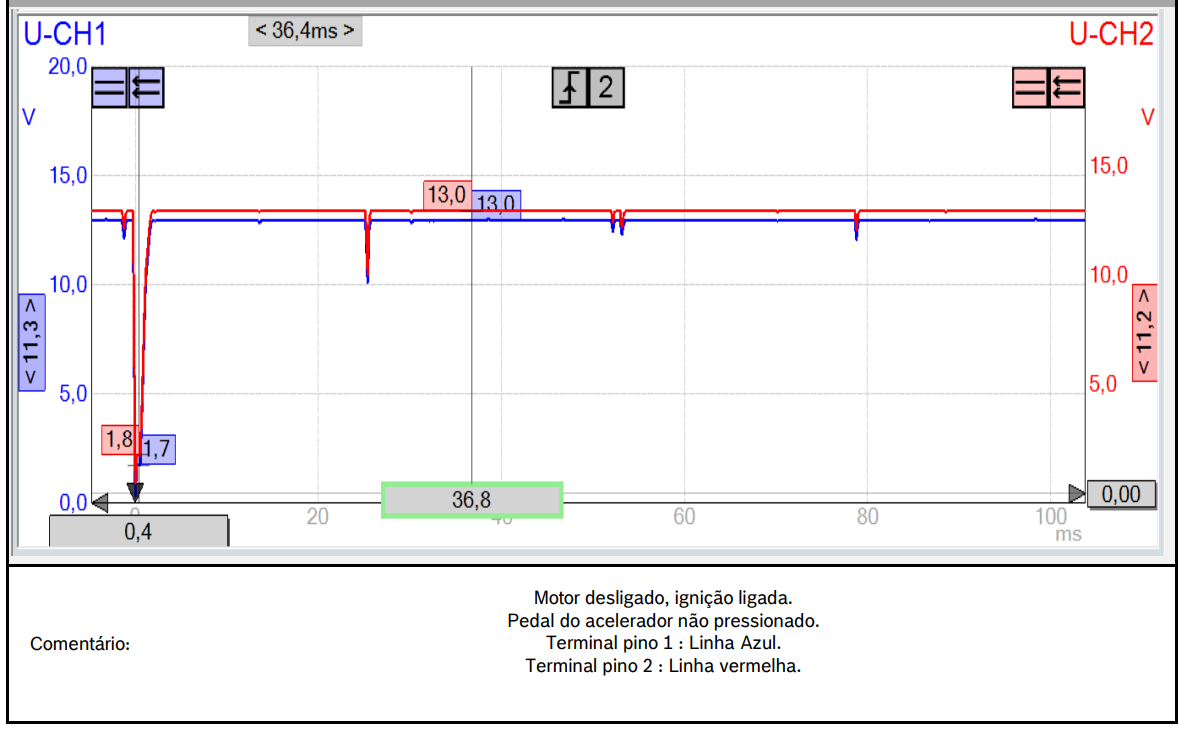
Task: Select the green 36,8 time cursor handle
Action: [472, 500]
